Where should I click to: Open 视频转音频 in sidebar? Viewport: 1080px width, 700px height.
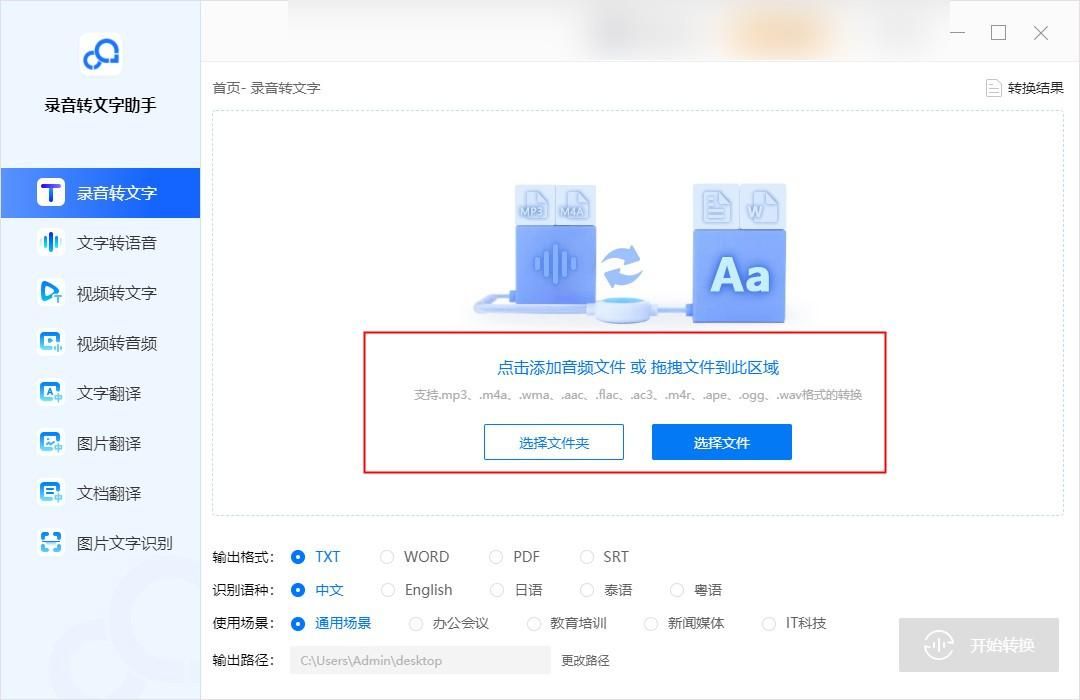coord(101,342)
